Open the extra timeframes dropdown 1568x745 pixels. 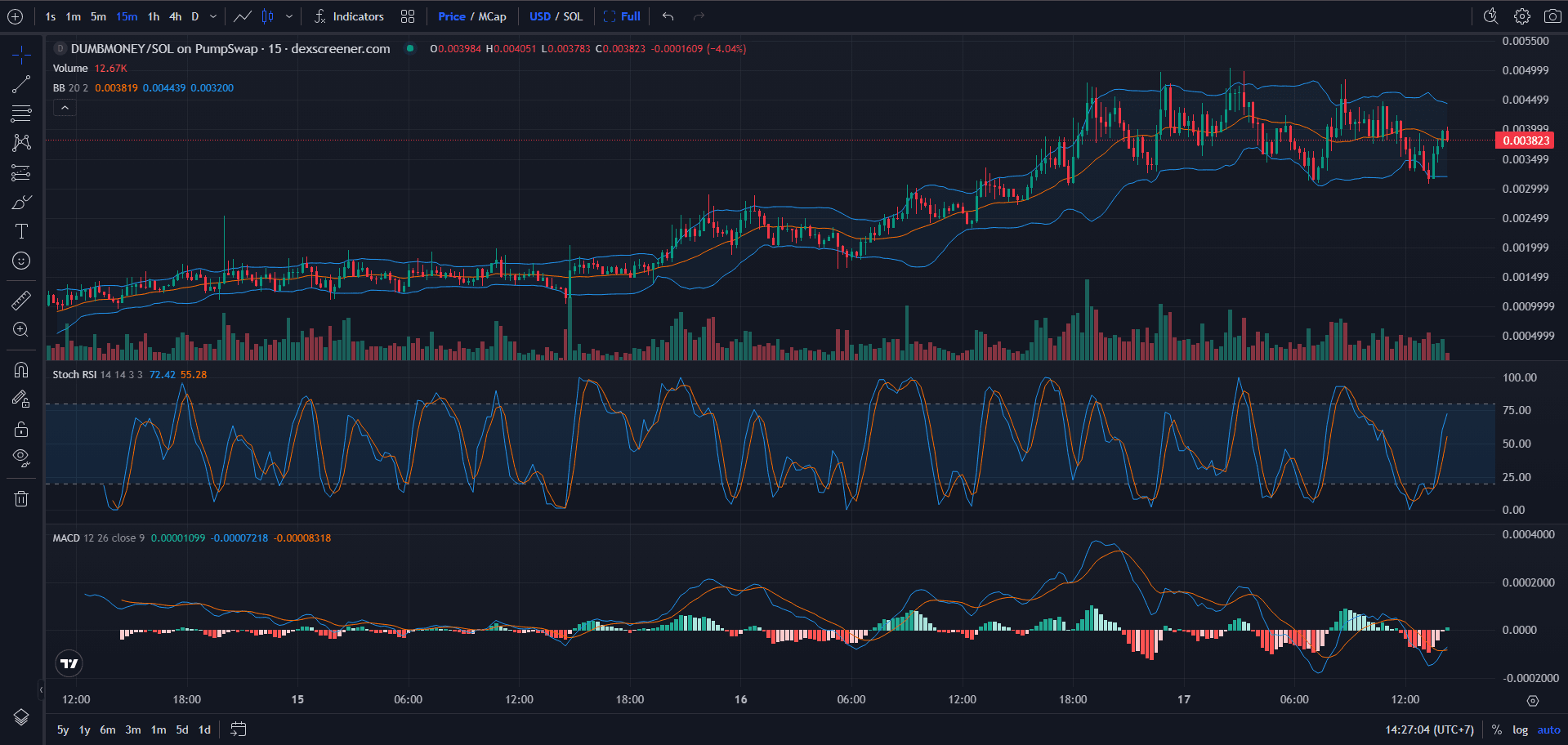click(212, 16)
